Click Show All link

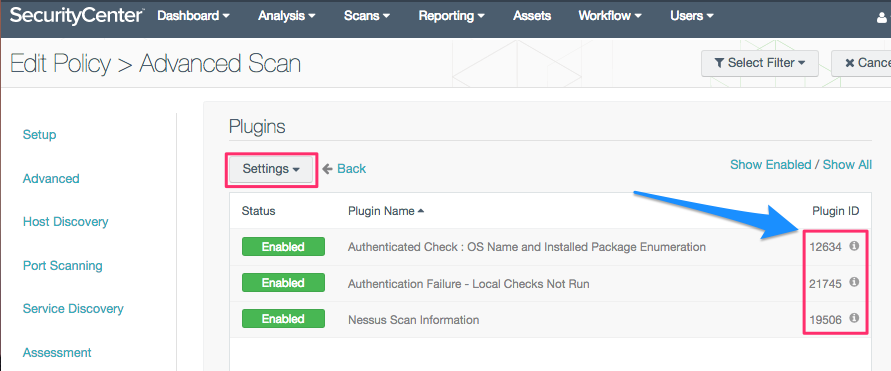point(847,165)
